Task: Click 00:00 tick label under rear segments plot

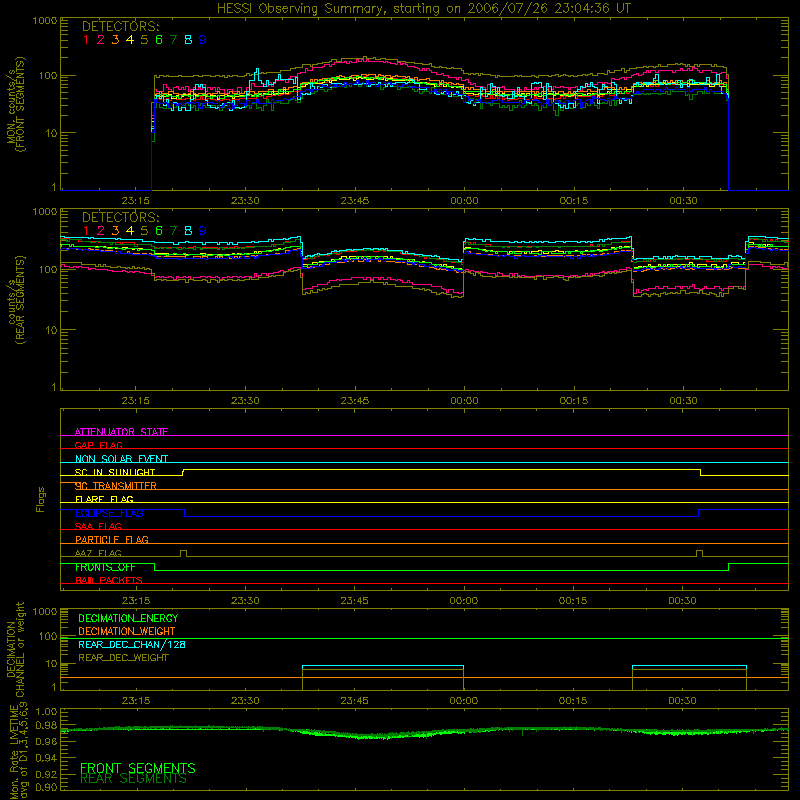Action: pos(464,401)
